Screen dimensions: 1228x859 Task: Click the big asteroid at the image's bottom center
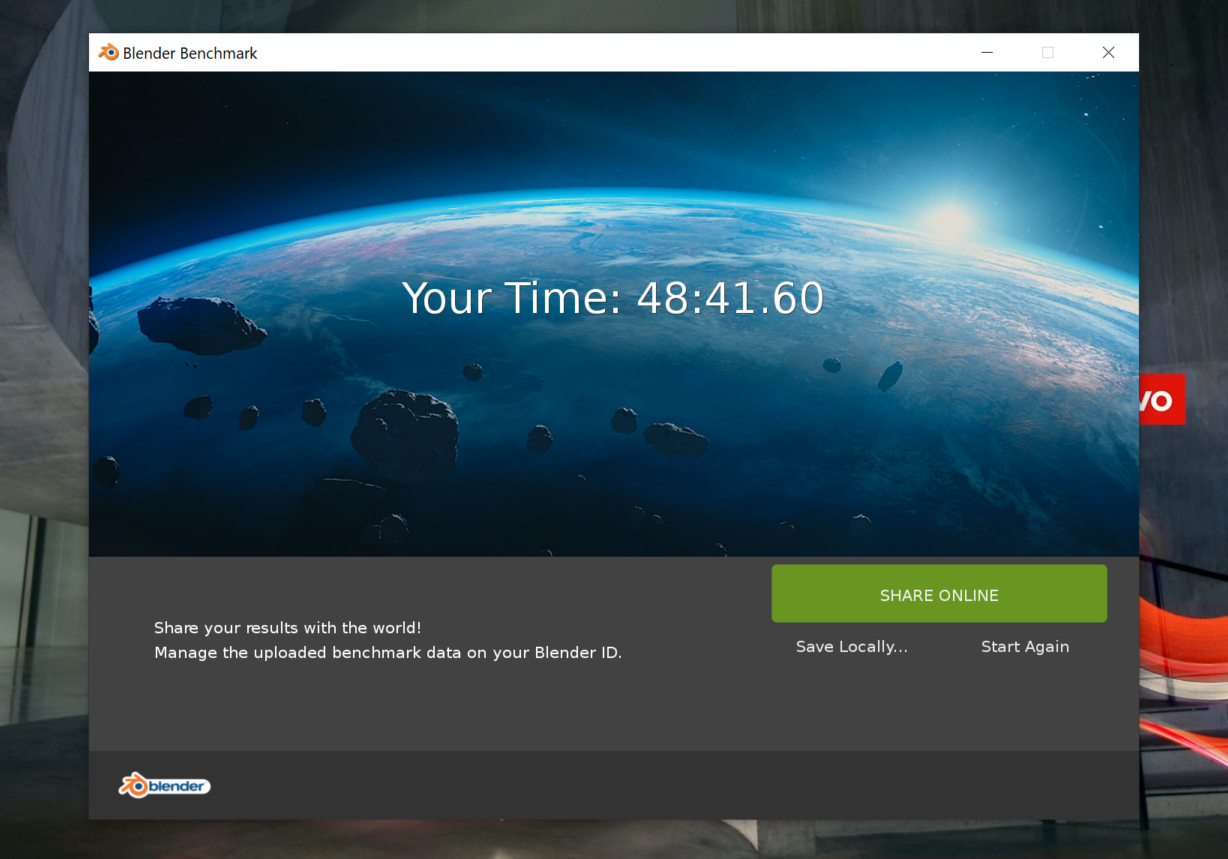[405, 430]
